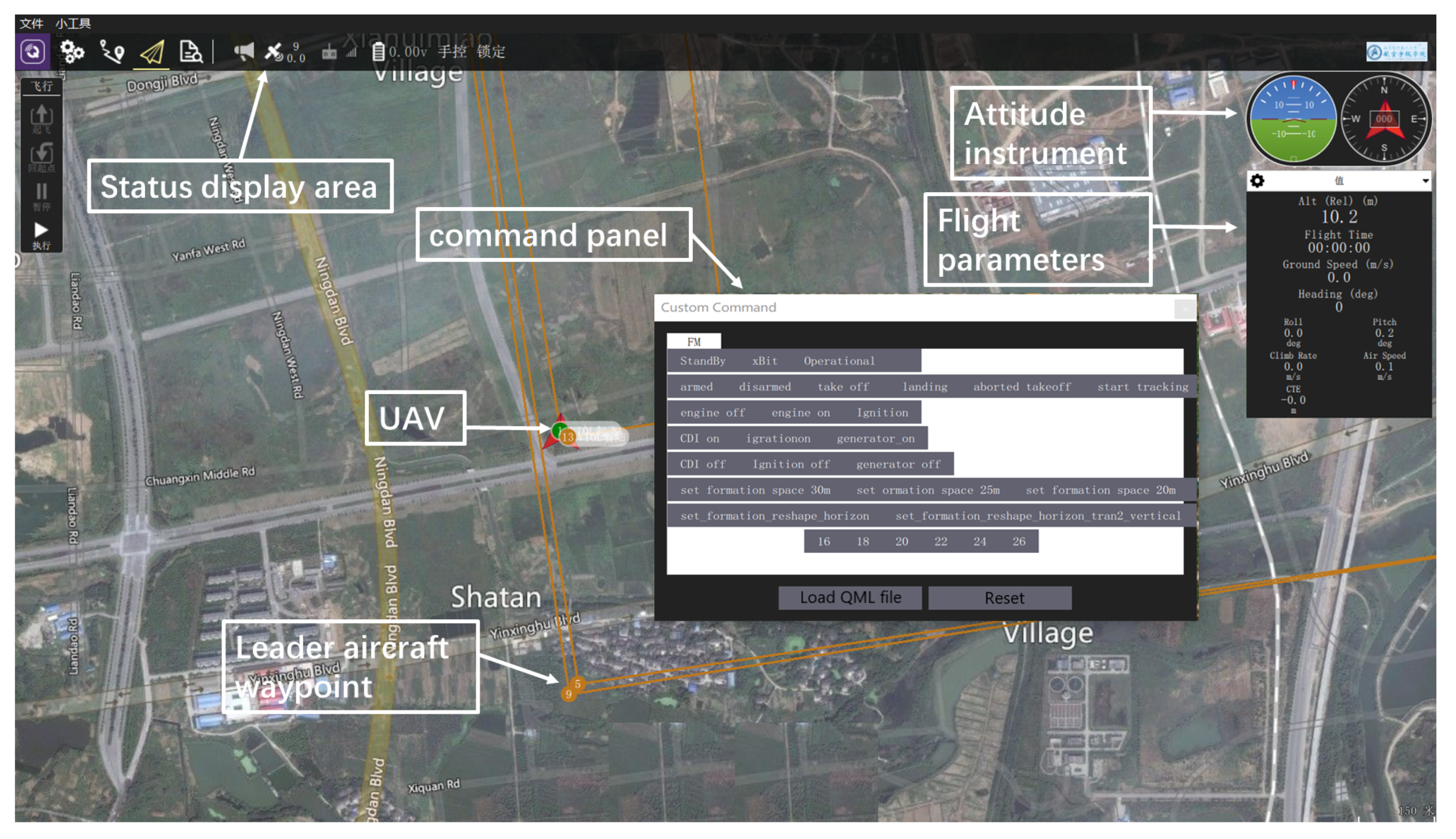Click the Operational command button

[x=839, y=361]
